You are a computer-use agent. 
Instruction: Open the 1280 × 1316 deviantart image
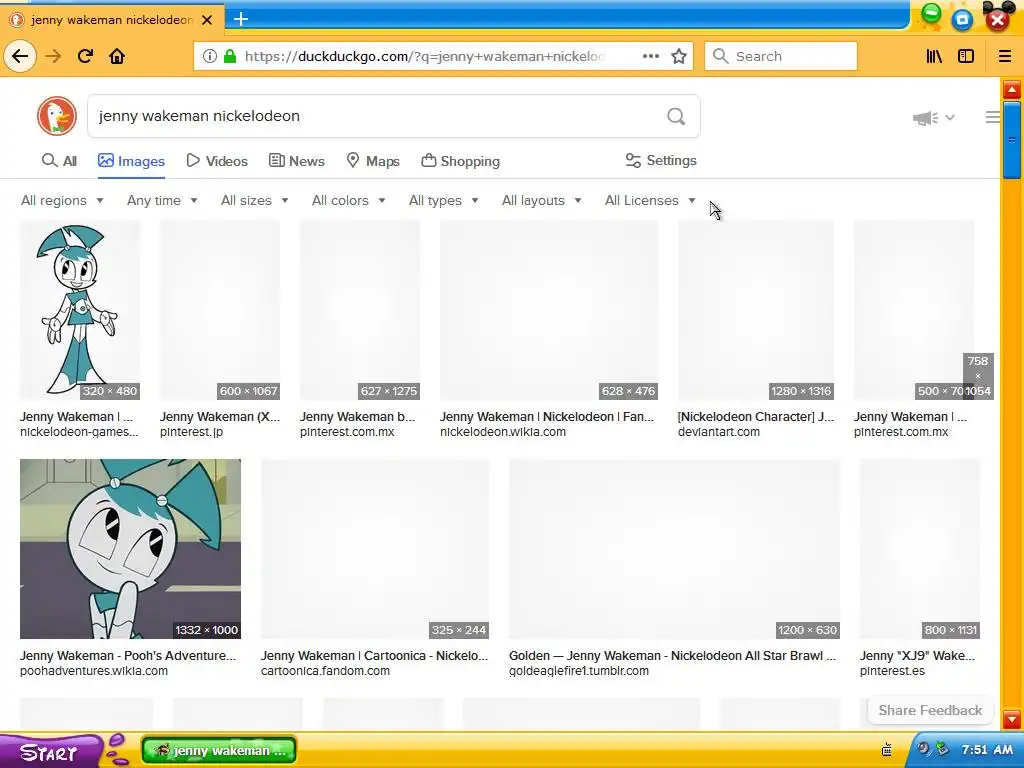(756, 310)
